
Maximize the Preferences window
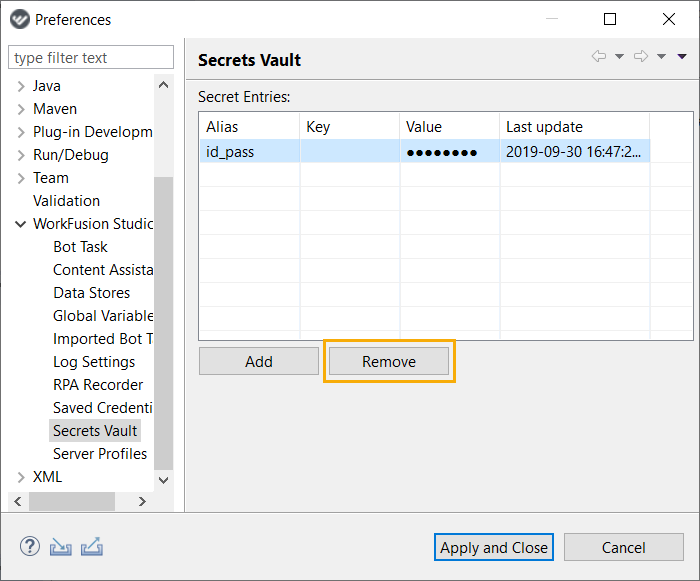610,19
